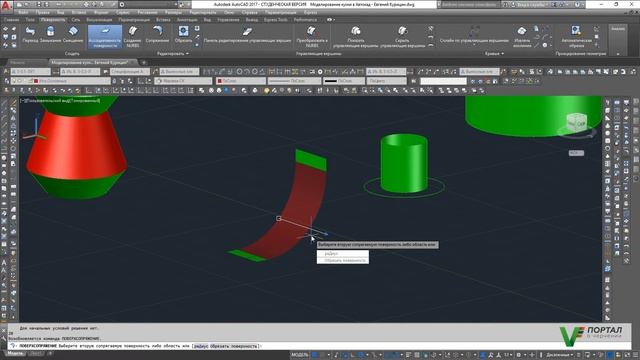This screenshot has width=640, height=360.
Task: Select the Обрезать trim surface tool
Action: click(x=183, y=34)
